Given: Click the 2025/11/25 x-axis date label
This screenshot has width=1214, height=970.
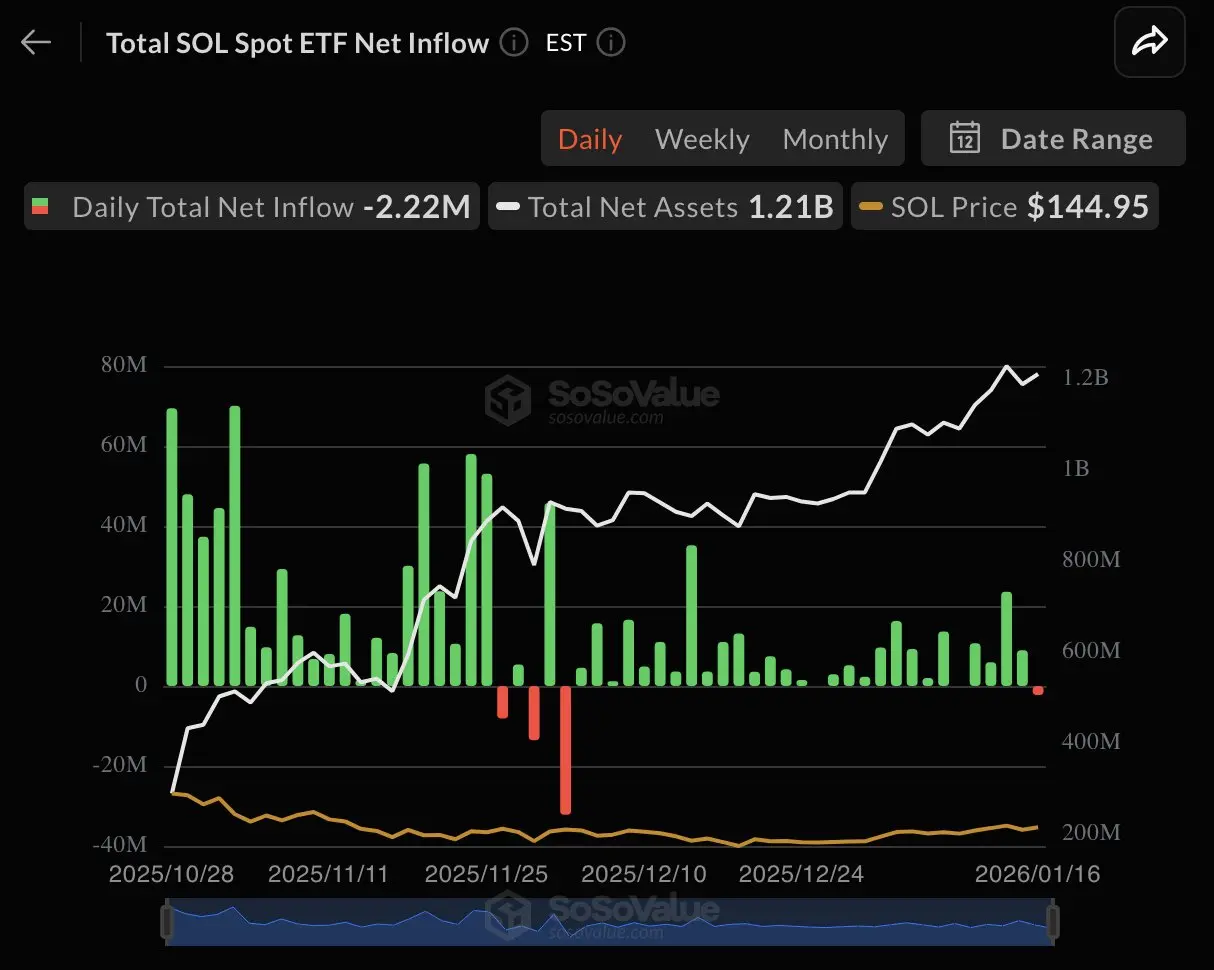Looking at the screenshot, I should (487, 874).
